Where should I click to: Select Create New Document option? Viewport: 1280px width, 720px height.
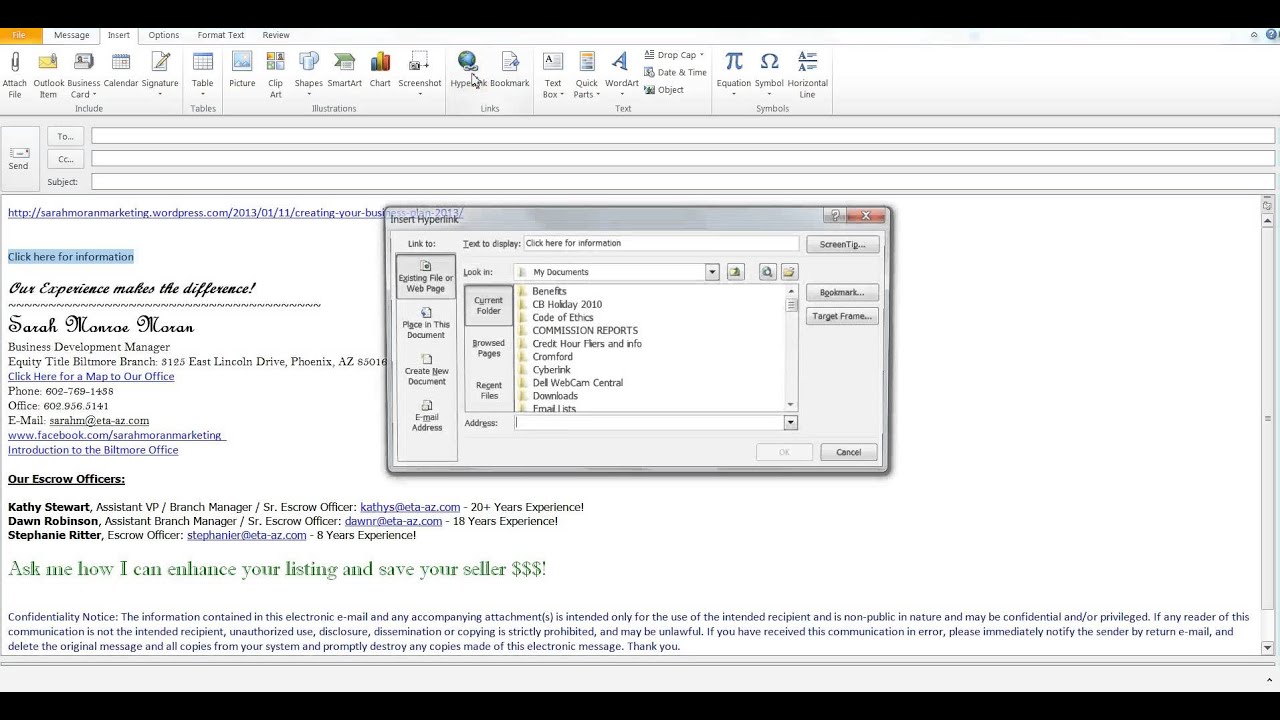coord(426,370)
